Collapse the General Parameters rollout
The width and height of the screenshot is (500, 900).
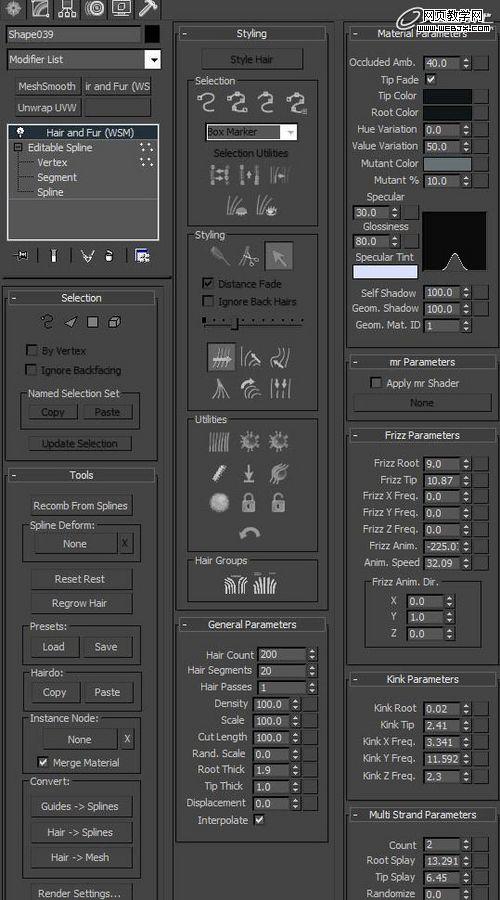[x=185, y=624]
